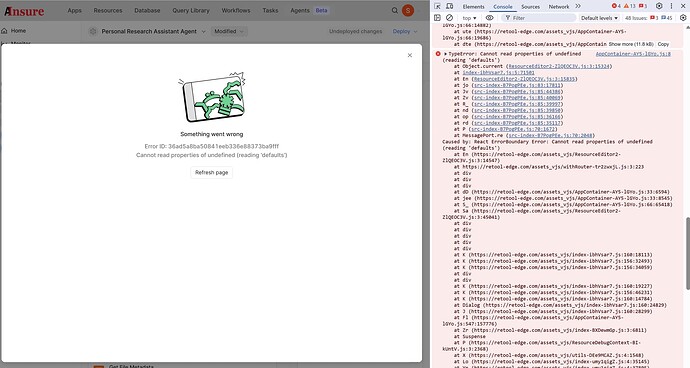The height and width of the screenshot is (368, 690).
Task: Switch to the Console tab in DevTools
Action: (x=503, y=7)
